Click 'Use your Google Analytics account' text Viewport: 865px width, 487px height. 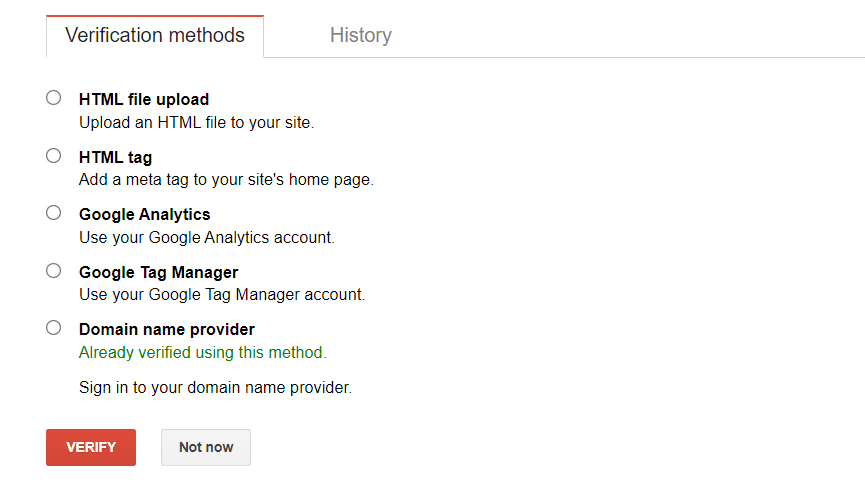pyautogui.click(x=206, y=238)
